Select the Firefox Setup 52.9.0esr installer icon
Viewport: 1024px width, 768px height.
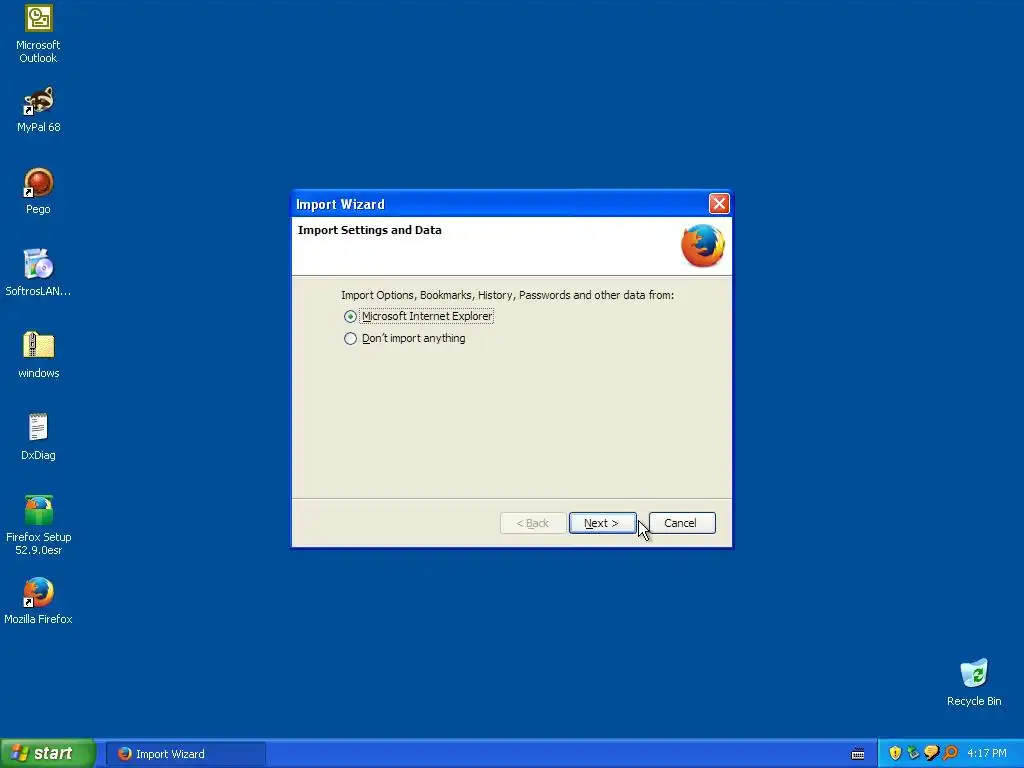[38, 526]
